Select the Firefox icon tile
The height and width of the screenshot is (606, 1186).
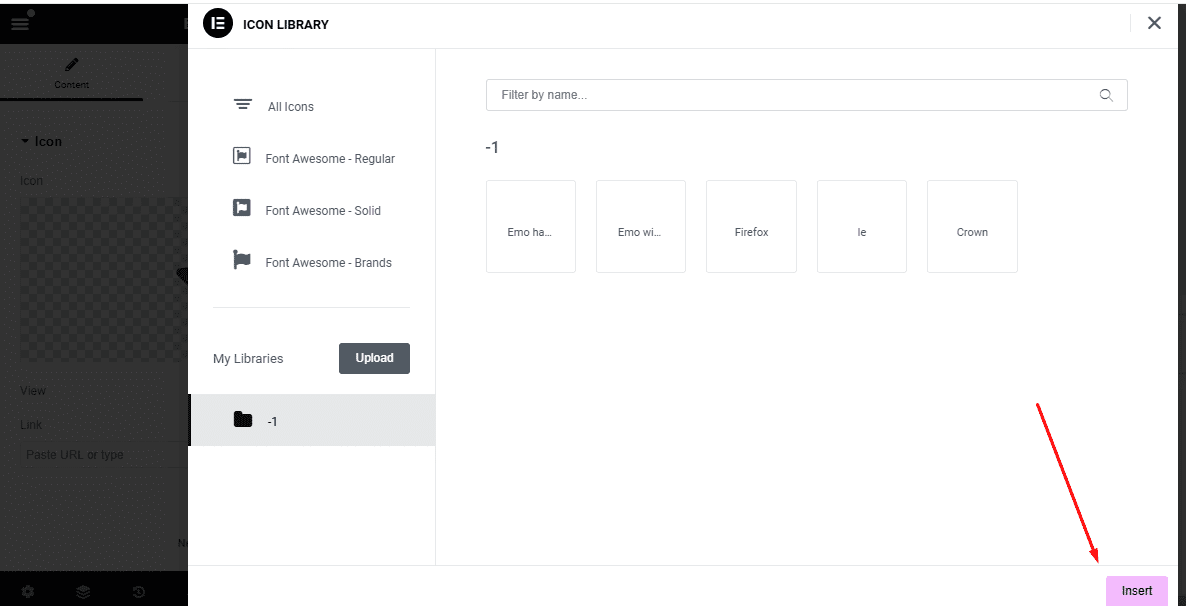tap(751, 227)
